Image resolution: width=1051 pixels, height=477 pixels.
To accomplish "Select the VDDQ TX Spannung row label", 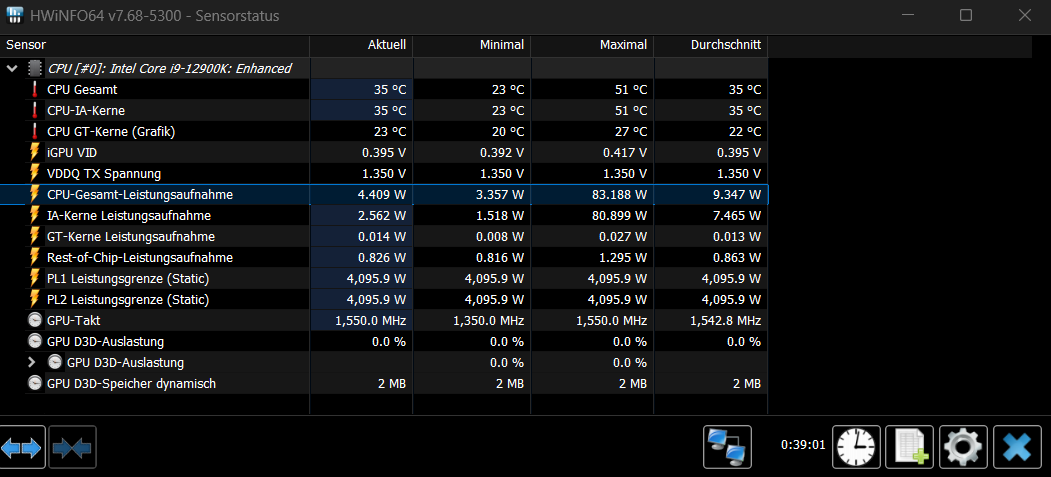I will 104,174.
